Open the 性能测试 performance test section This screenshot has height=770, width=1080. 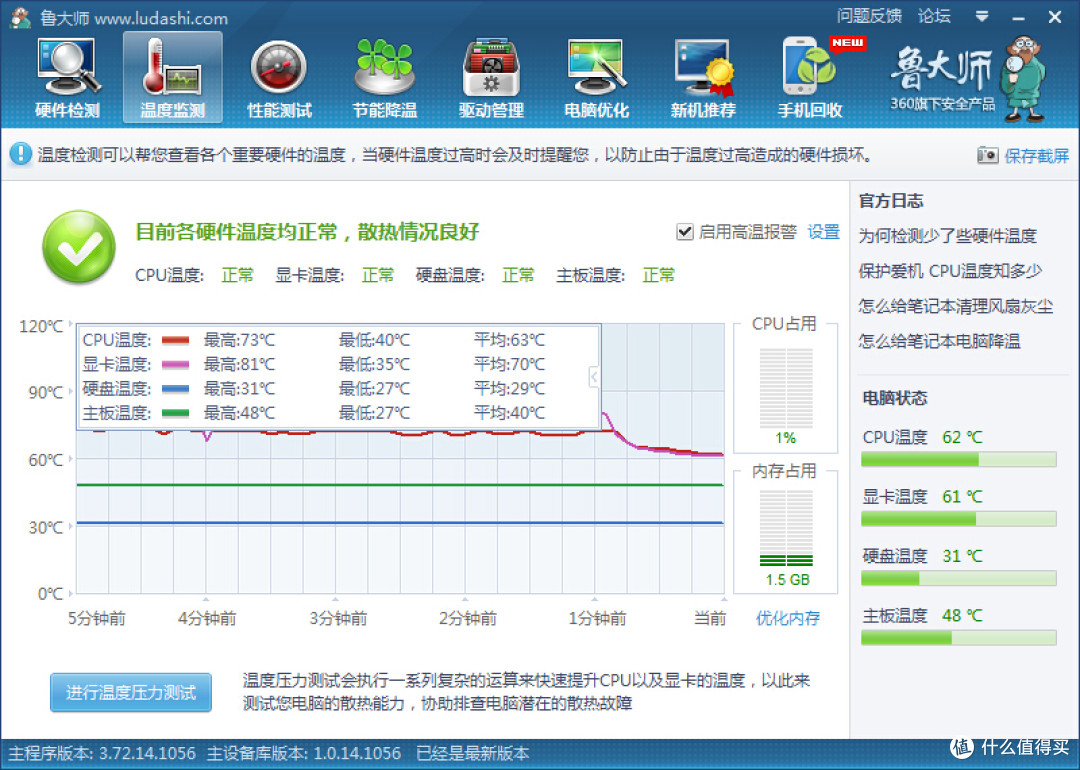coord(279,79)
